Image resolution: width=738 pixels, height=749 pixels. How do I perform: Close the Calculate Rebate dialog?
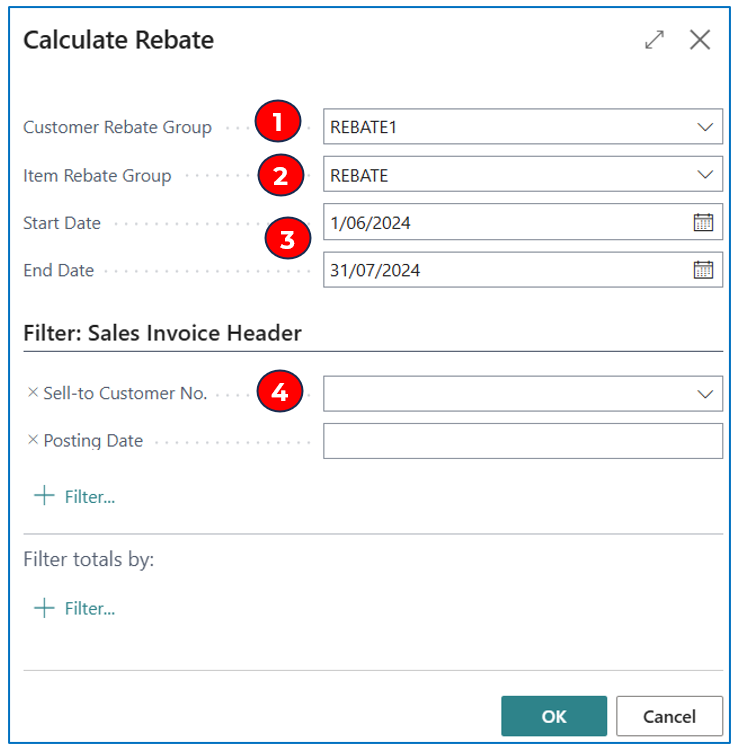pyautogui.click(x=700, y=40)
